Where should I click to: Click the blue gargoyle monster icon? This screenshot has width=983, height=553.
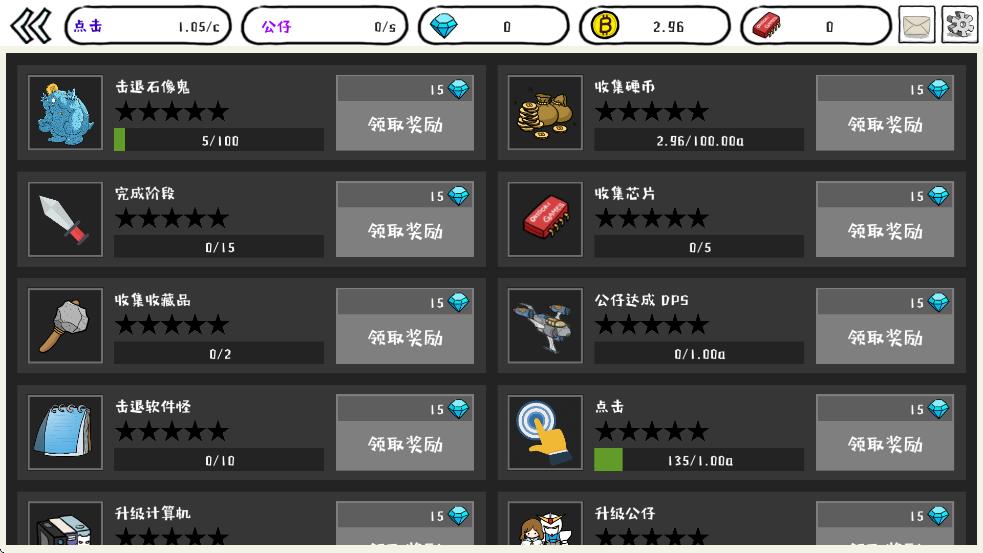click(65, 113)
